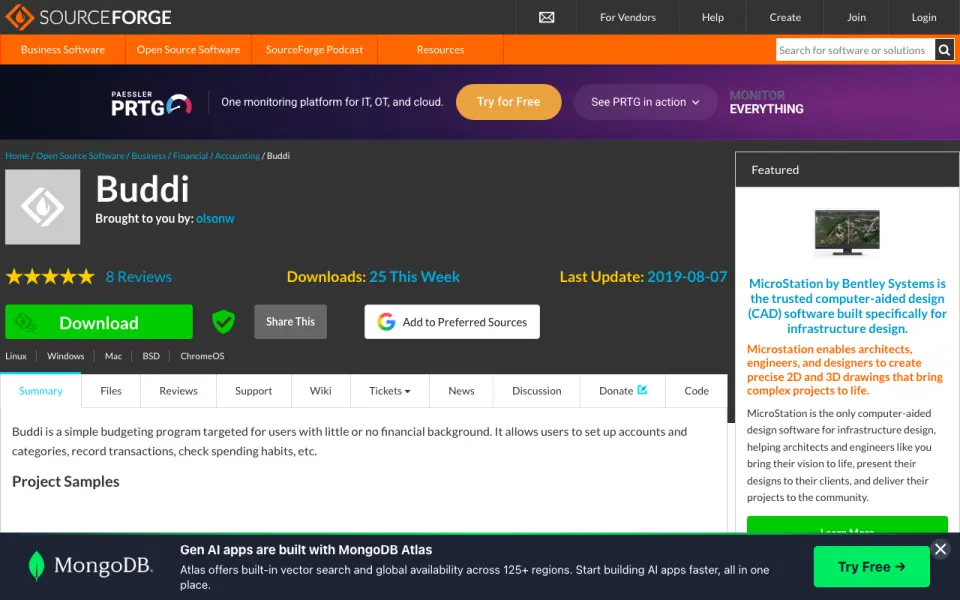Open Business Software menu
Image resolution: width=960 pixels, height=600 pixels.
tap(62, 50)
